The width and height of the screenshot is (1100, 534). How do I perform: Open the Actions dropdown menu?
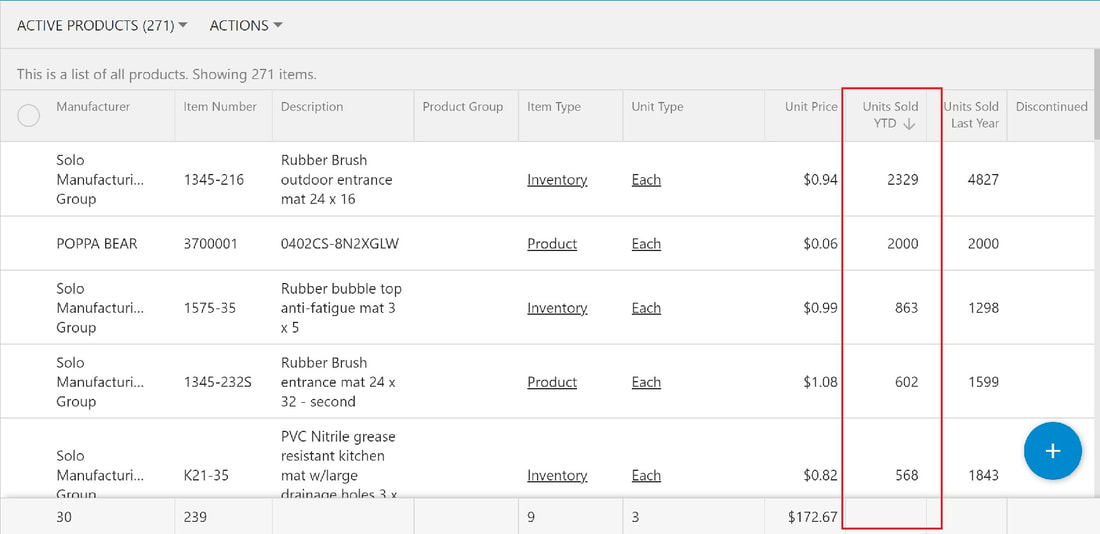click(x=246, y=25)
